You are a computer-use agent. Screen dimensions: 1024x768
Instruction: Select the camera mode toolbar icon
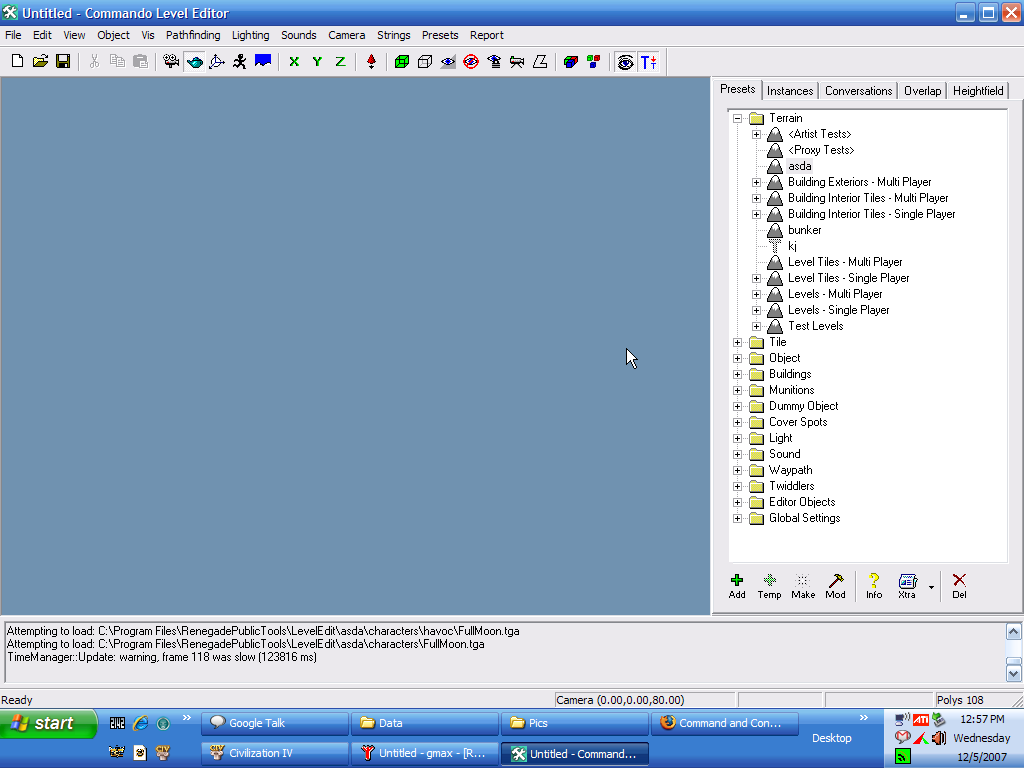point(171,61)
